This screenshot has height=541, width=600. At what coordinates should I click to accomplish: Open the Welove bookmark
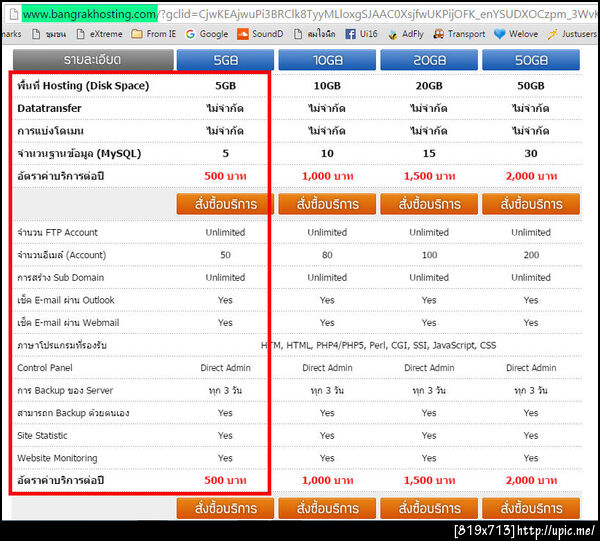pyautogui.click(x=516, y=34)
